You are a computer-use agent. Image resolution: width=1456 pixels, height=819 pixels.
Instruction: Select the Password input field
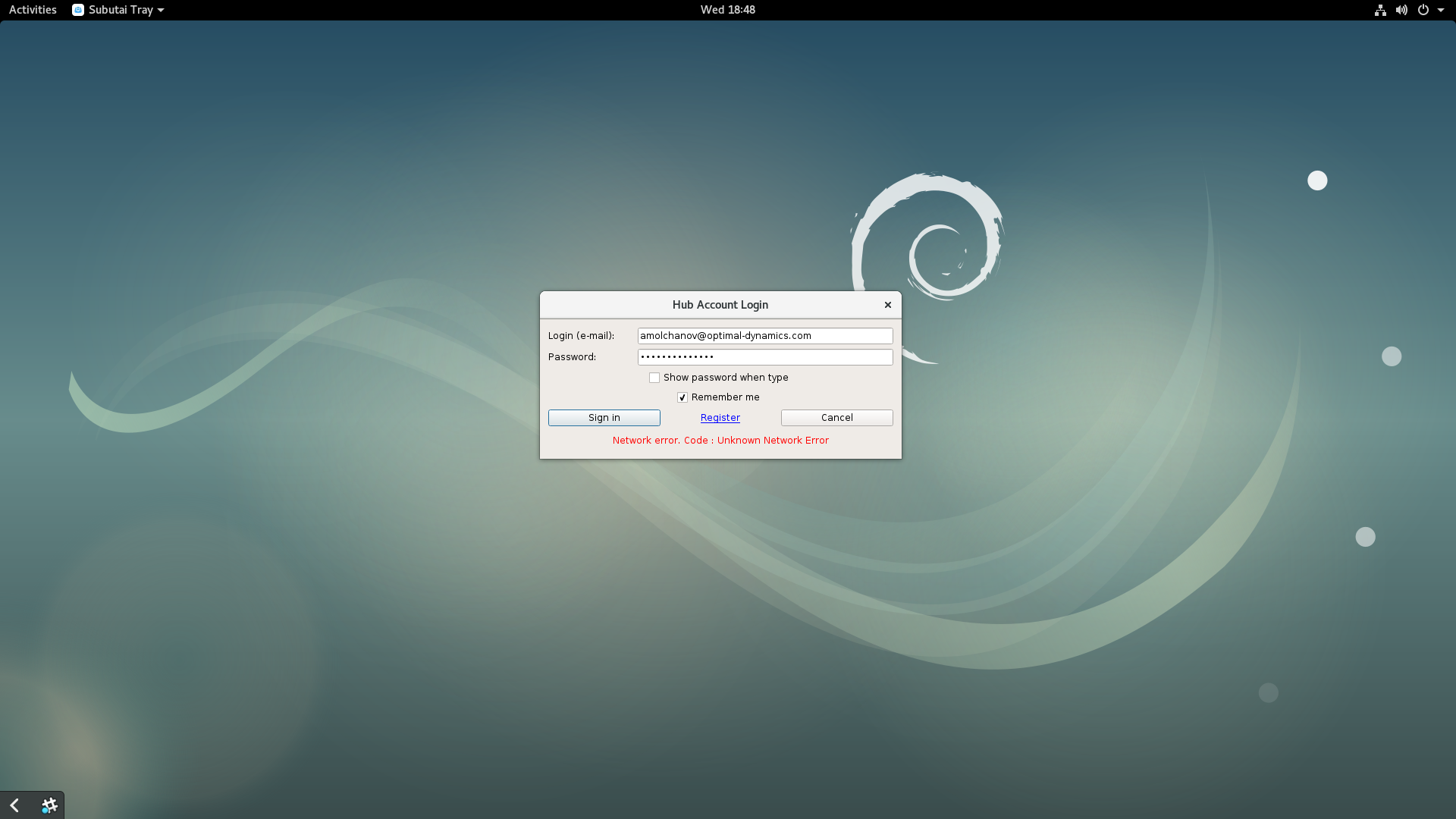point(765,356)
